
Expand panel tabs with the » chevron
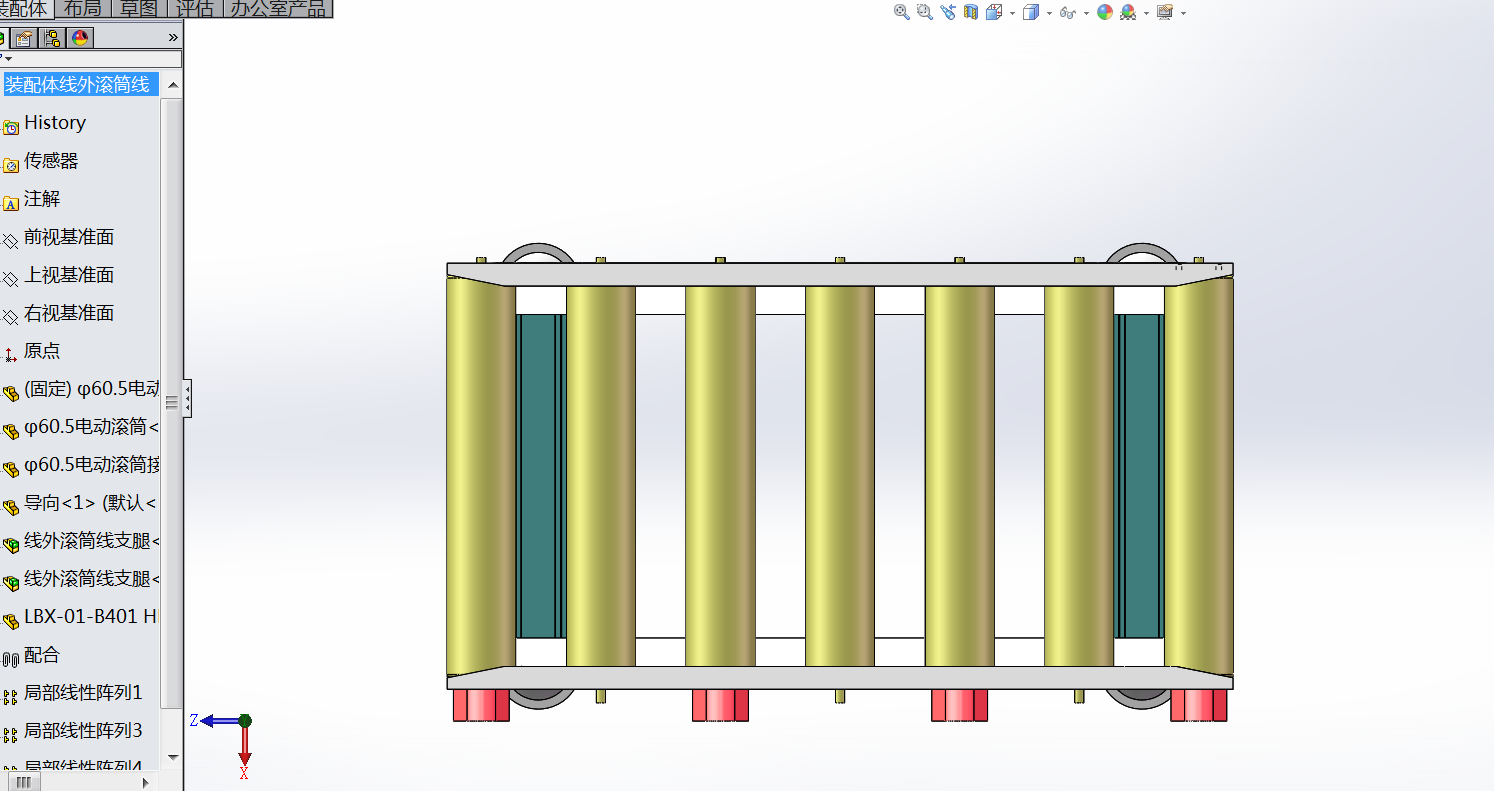coord(173,38)
